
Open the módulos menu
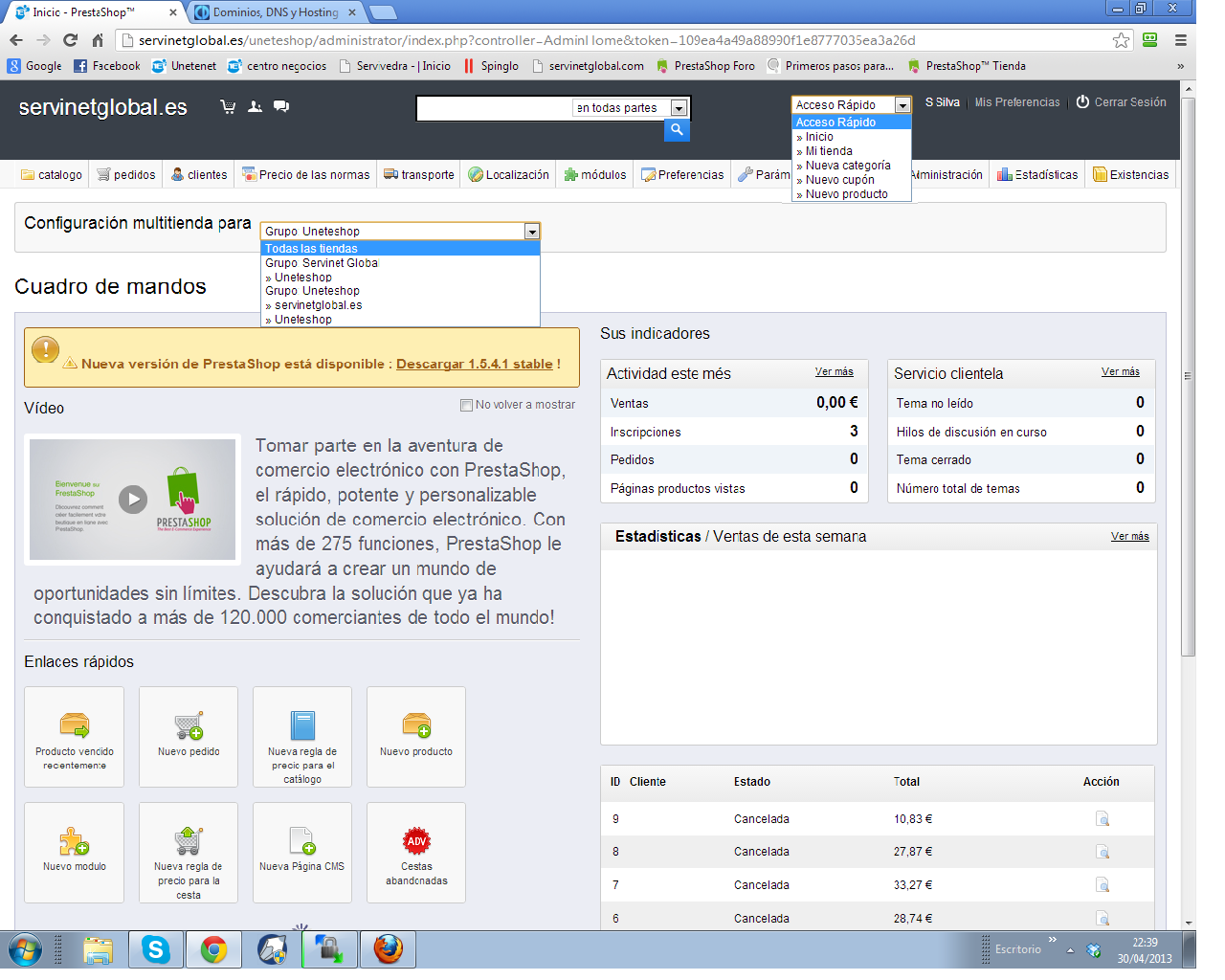point(595,174)
